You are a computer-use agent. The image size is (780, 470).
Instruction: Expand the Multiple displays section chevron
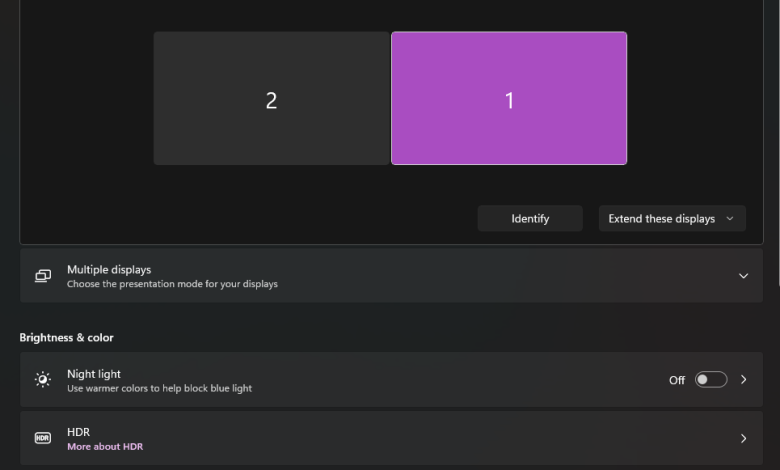pyautogui.click(x=743, y=276)
